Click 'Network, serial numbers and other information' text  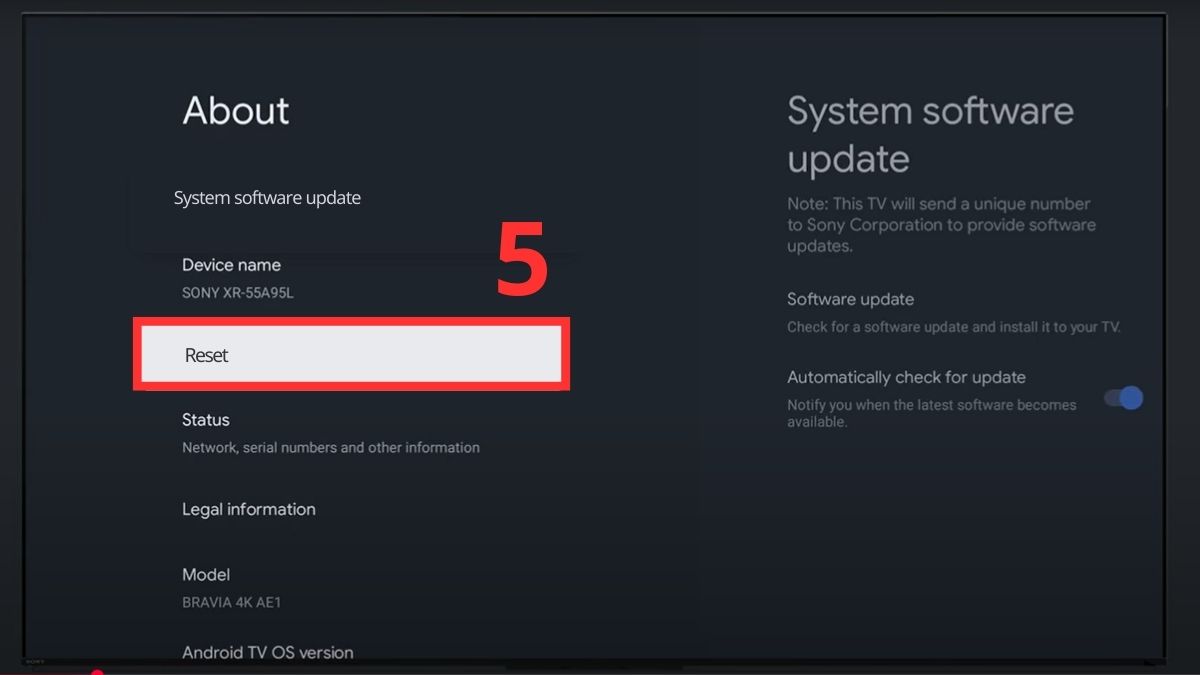pos(331,448)
